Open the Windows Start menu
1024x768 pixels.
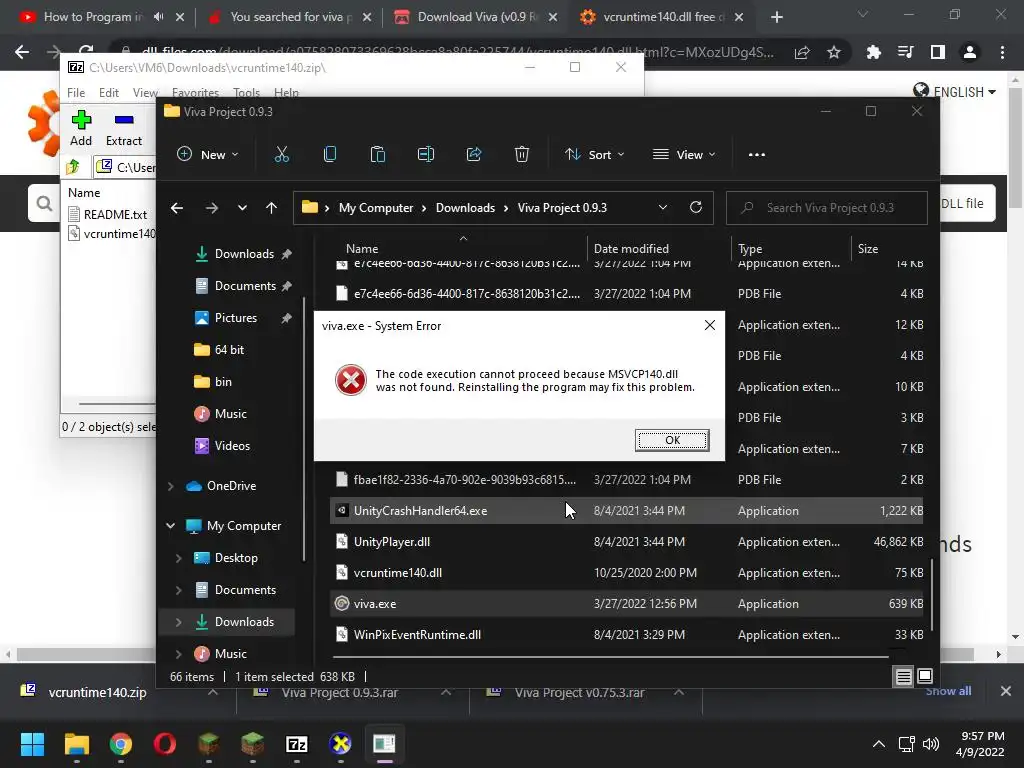coord(32,744)
